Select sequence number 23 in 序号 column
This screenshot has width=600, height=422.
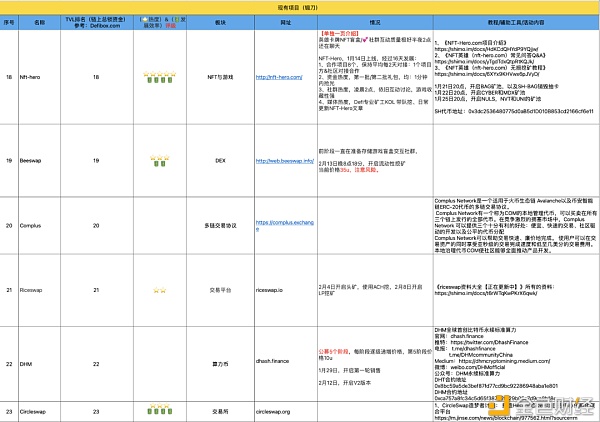pyautogui.click(x=9, y=412)
